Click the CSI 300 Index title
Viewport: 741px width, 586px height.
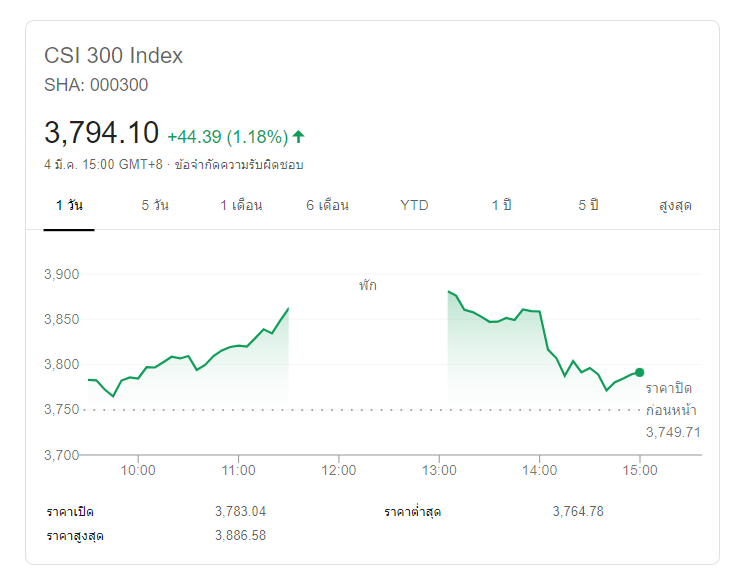[114, 56]
